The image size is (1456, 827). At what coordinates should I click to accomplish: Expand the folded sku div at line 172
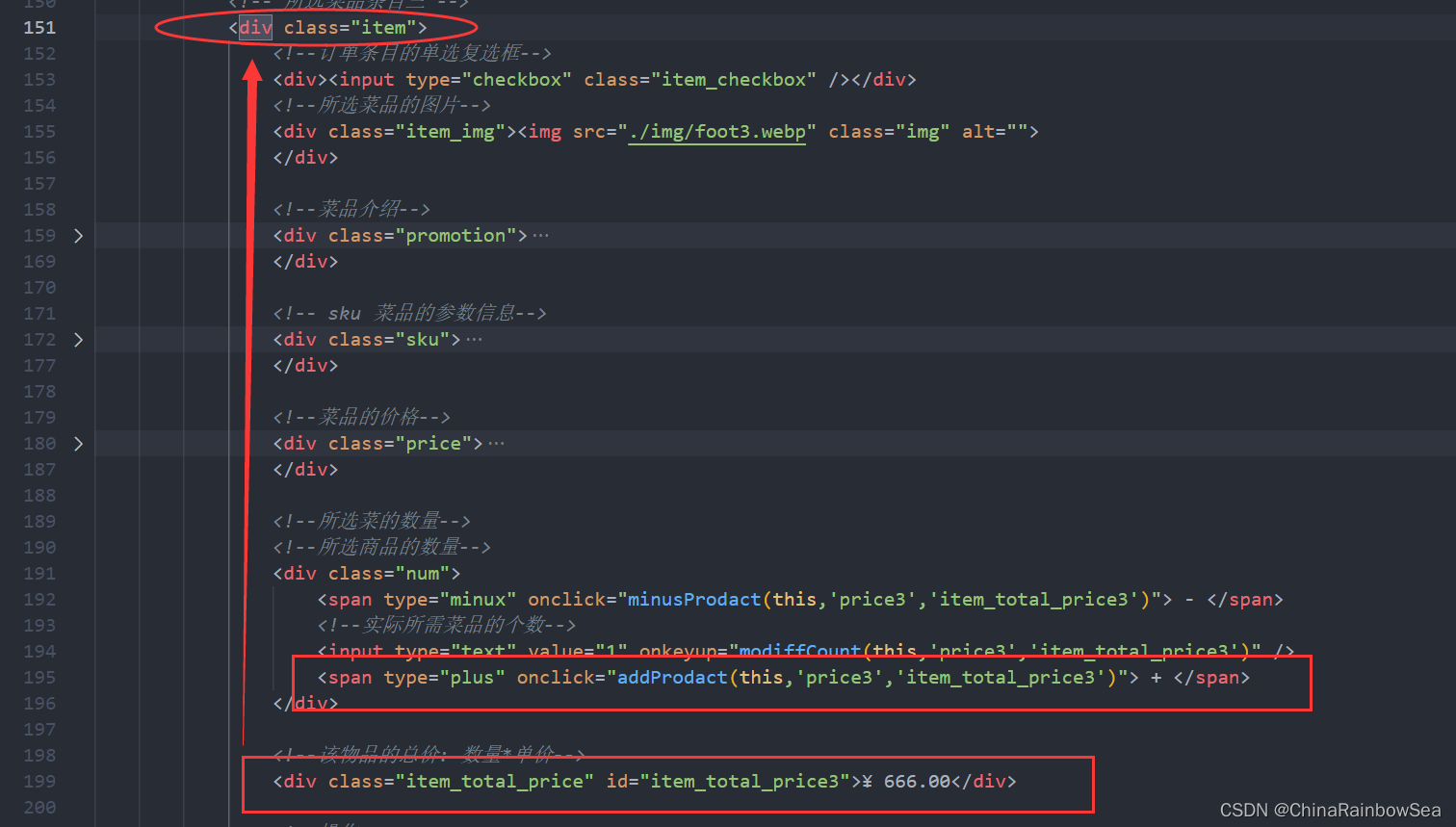[78, 340]
